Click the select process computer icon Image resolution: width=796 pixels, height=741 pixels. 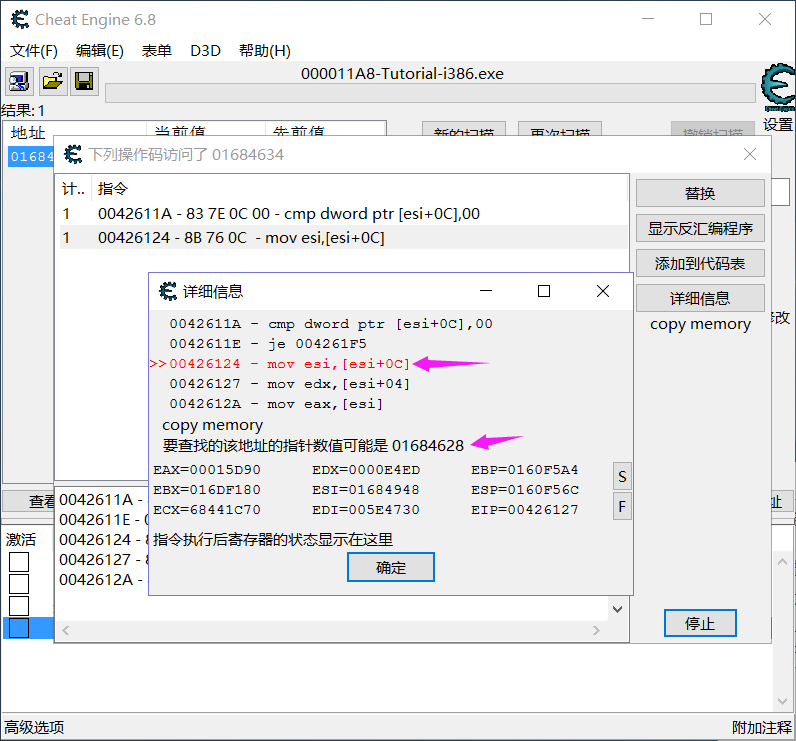coord(19,81)
